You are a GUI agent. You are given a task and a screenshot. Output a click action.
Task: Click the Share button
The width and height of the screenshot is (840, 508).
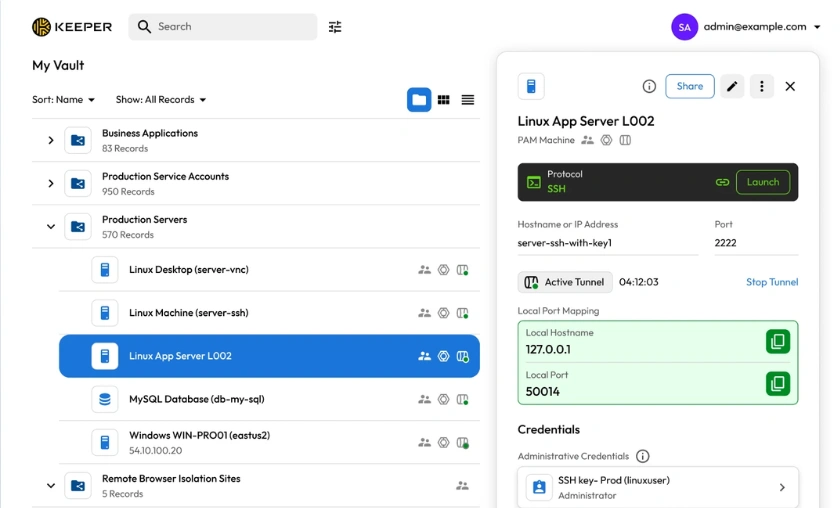[x=689, y=86]
